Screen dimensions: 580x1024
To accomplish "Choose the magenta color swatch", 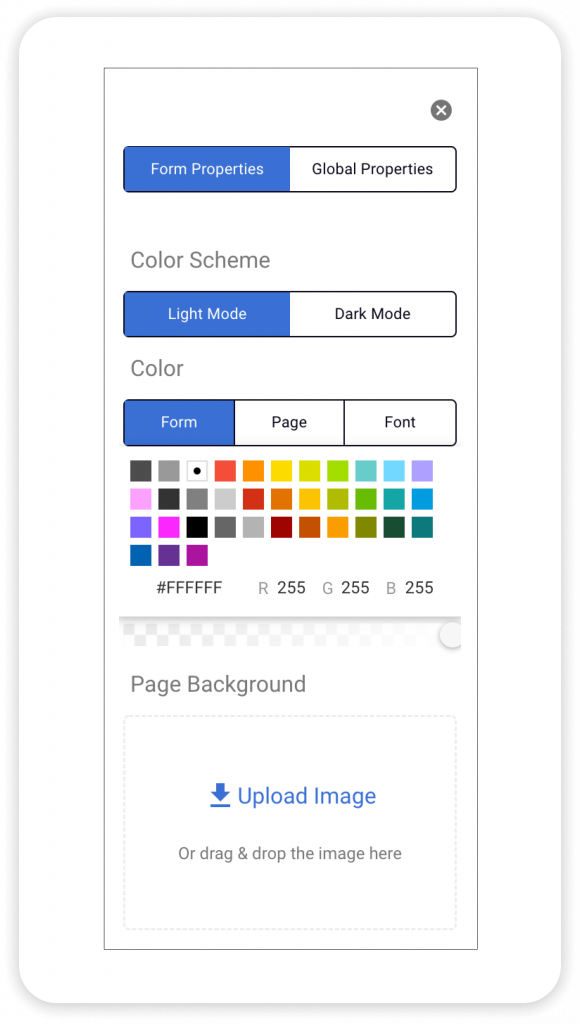I will pos(168,527).
